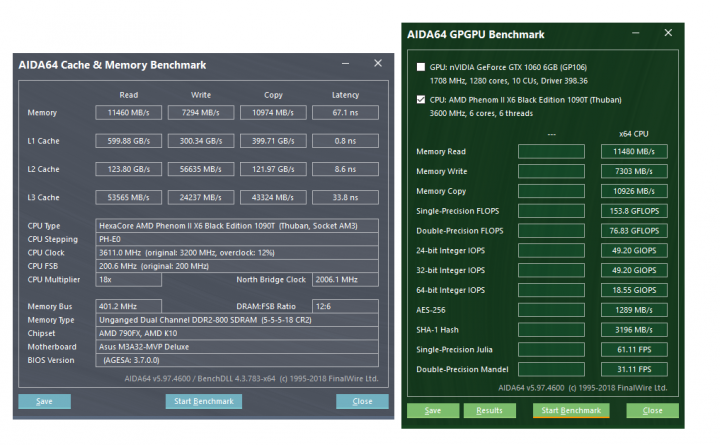Select Single-Precision Julia result 61.11 FPS
The height and width of the screenshot is (445, 720).
click(x=634, y=349)
